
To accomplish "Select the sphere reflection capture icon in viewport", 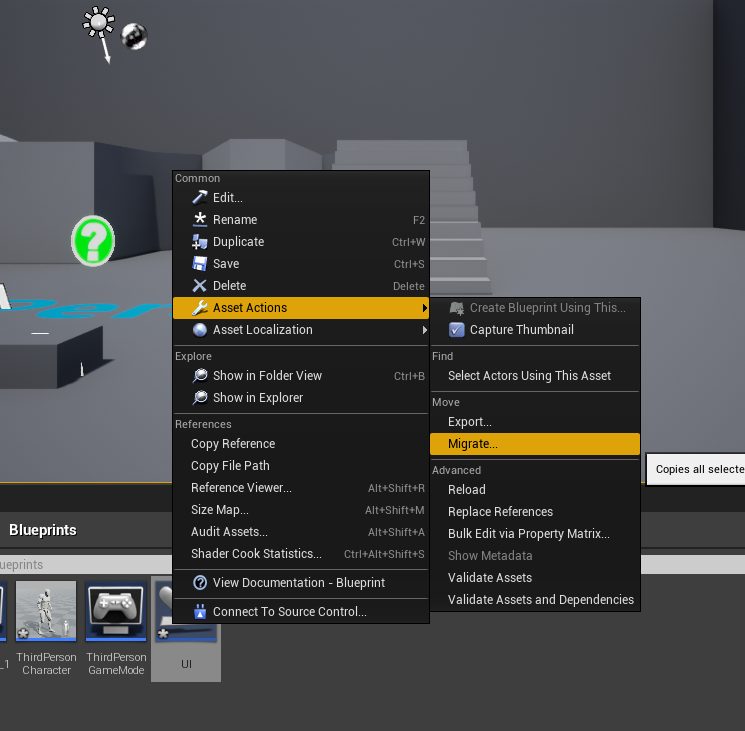I will pos(134,36).
